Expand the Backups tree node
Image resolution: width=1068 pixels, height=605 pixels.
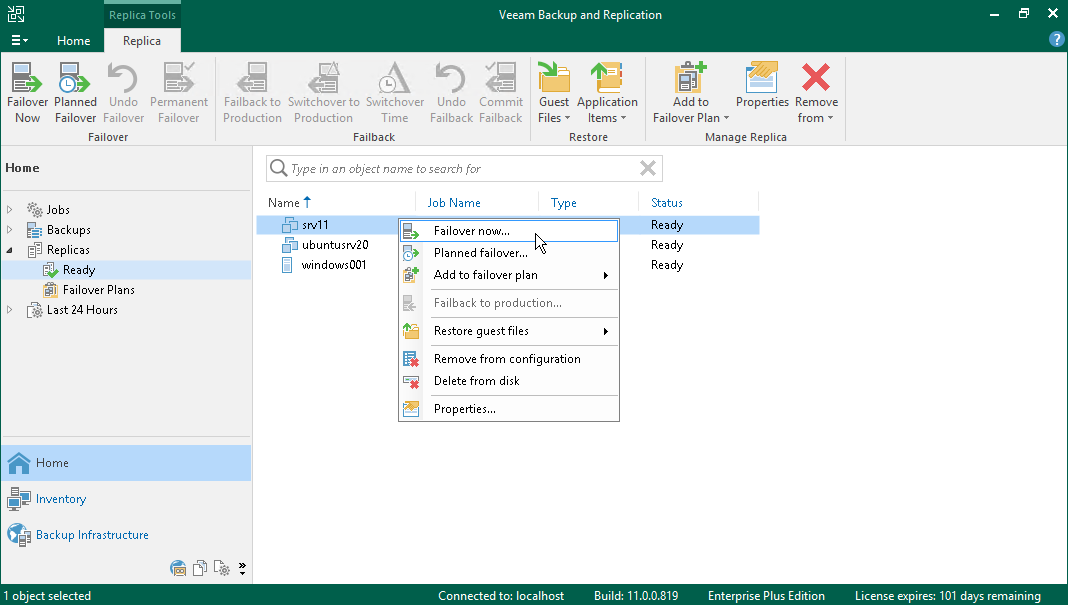[x=10, y=230]
